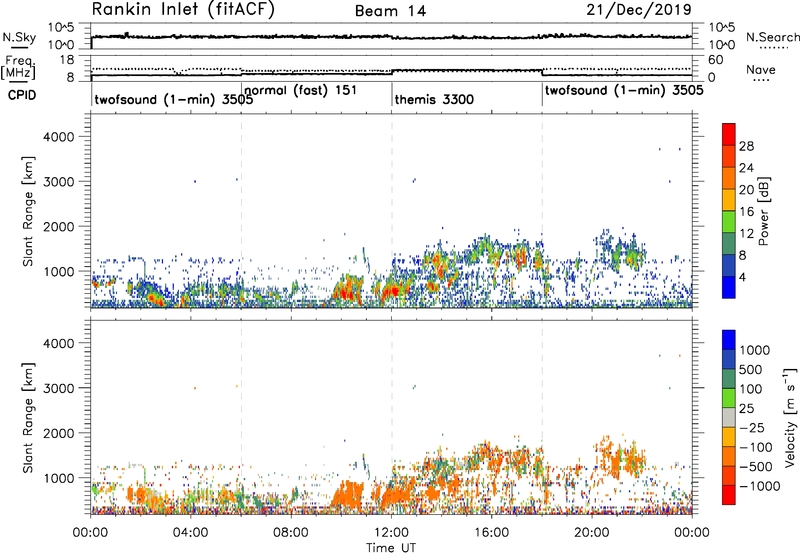Image resolution: width=800 pixels, height=554 pixels.
Task: Click the '500' tick on Velocity colorbar
Action: pos(751,369)
